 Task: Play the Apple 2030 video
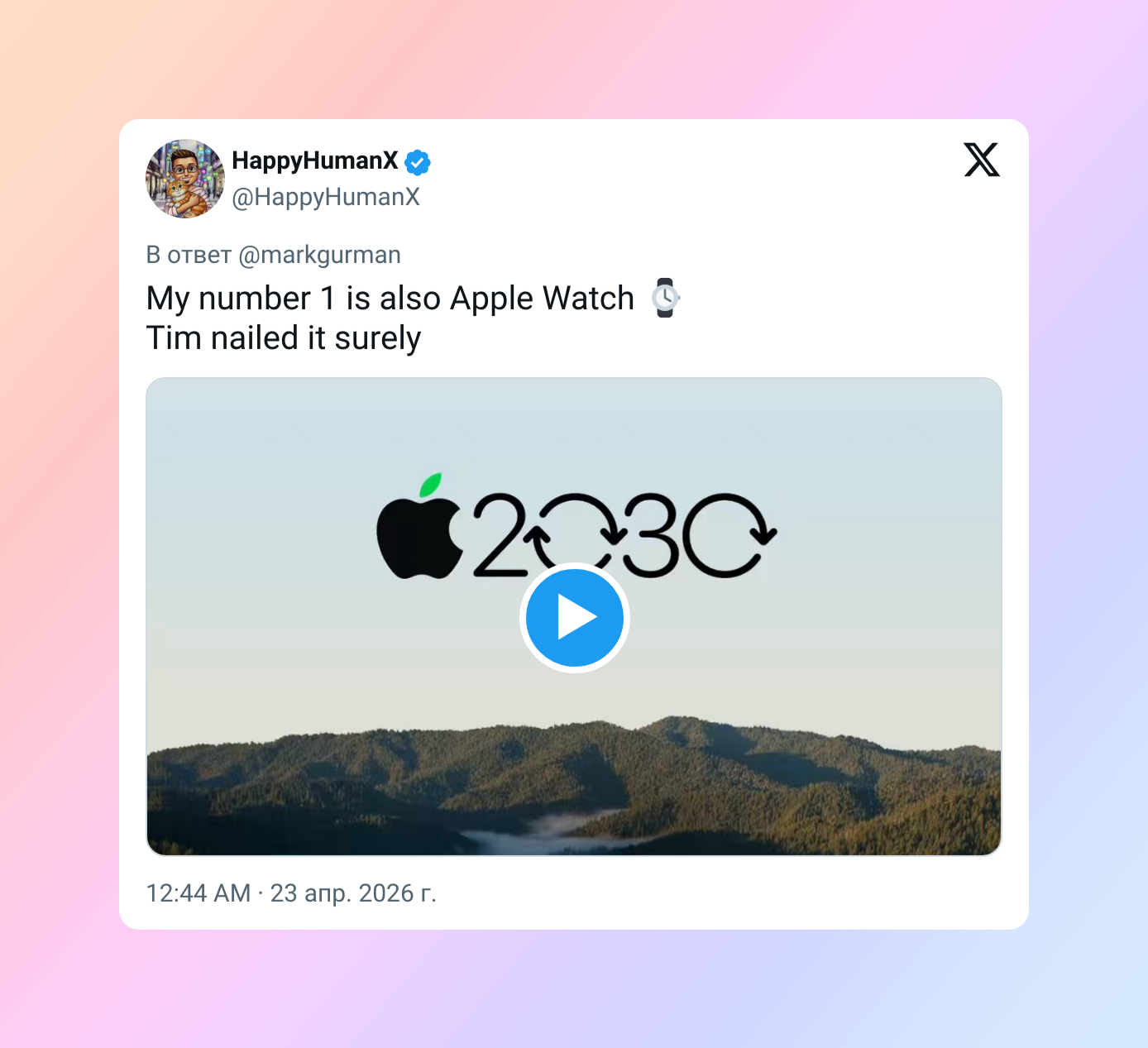[575, 618]
